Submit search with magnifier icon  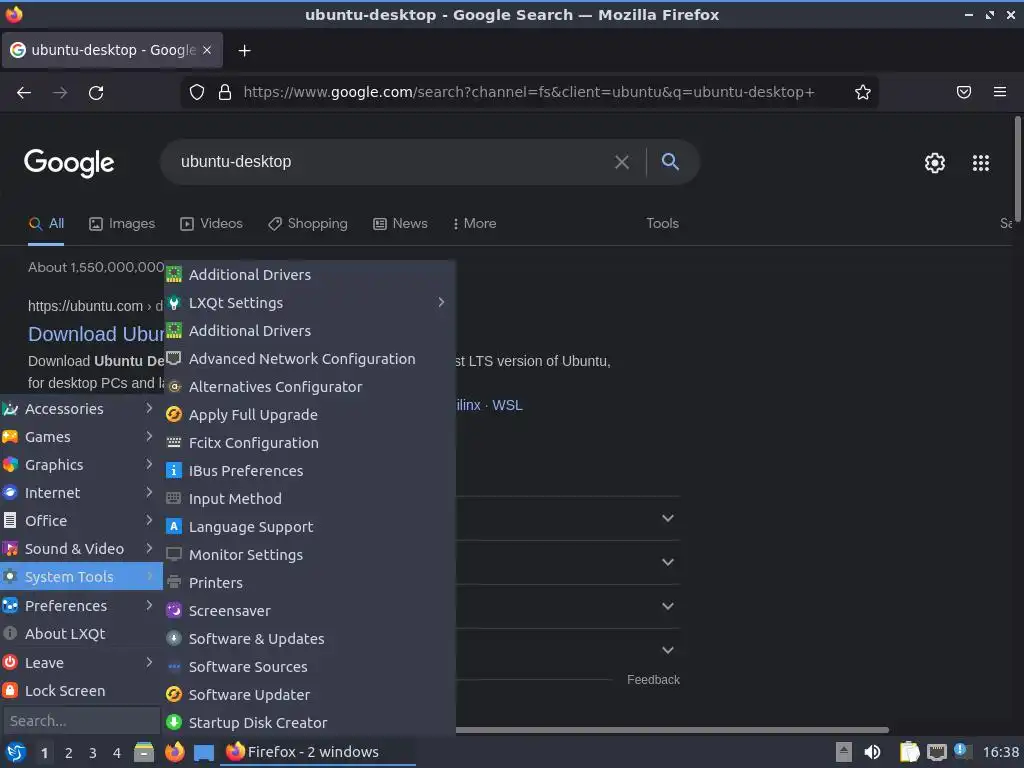[670, 161]
